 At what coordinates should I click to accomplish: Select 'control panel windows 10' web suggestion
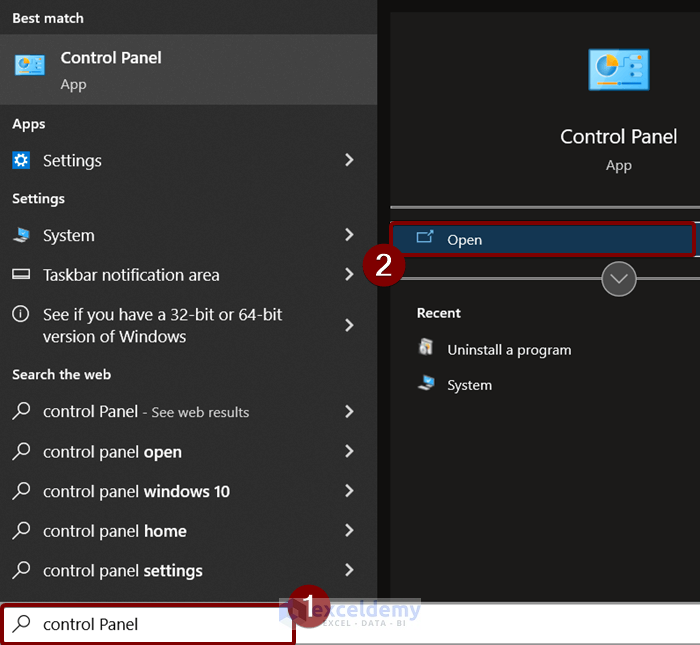pos(188,491)
